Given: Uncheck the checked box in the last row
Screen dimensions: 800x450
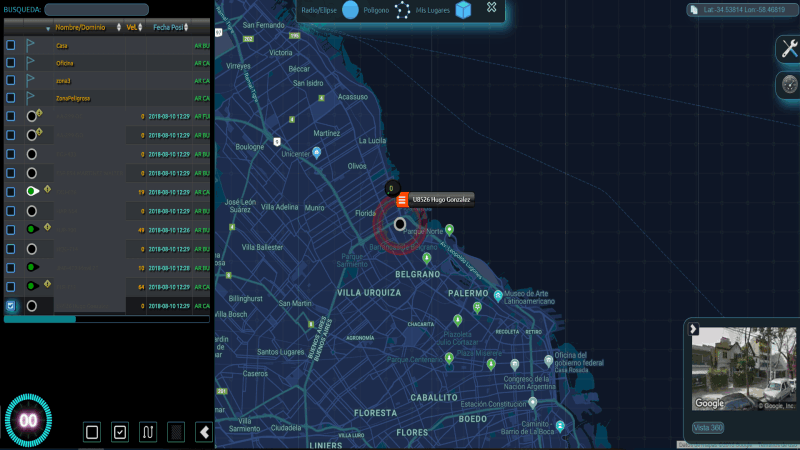Looking at the screenshot, I should tap(10, 306).
